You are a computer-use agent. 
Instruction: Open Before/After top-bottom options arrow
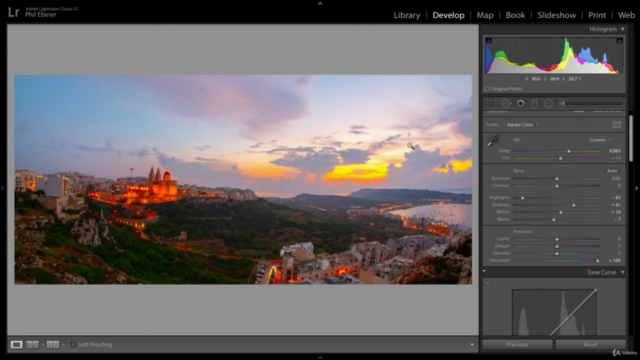(x=63, y=345)
